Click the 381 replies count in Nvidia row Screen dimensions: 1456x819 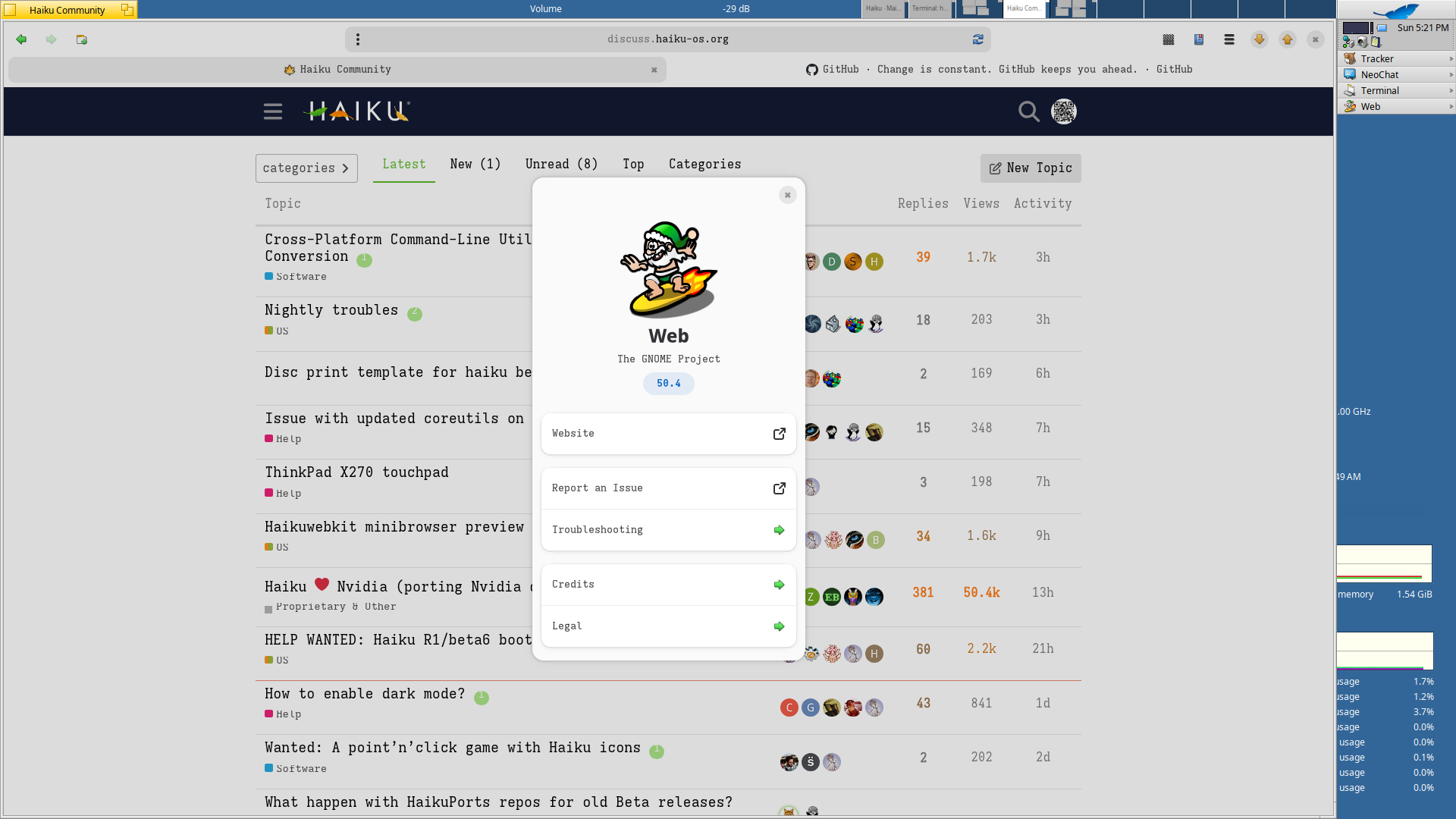click(x=923, y=593)
